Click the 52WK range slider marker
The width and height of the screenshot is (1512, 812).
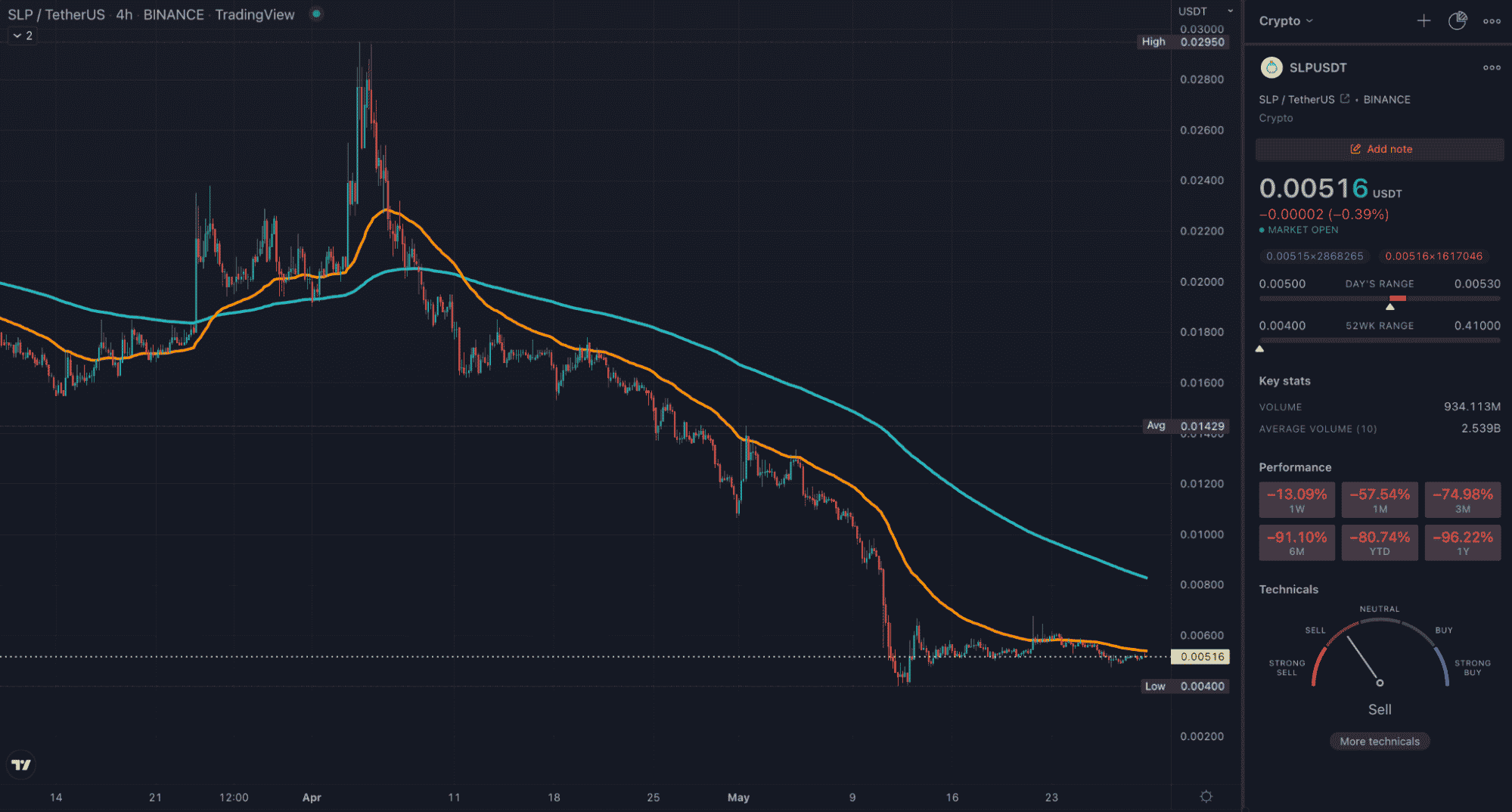point(1259,349)
